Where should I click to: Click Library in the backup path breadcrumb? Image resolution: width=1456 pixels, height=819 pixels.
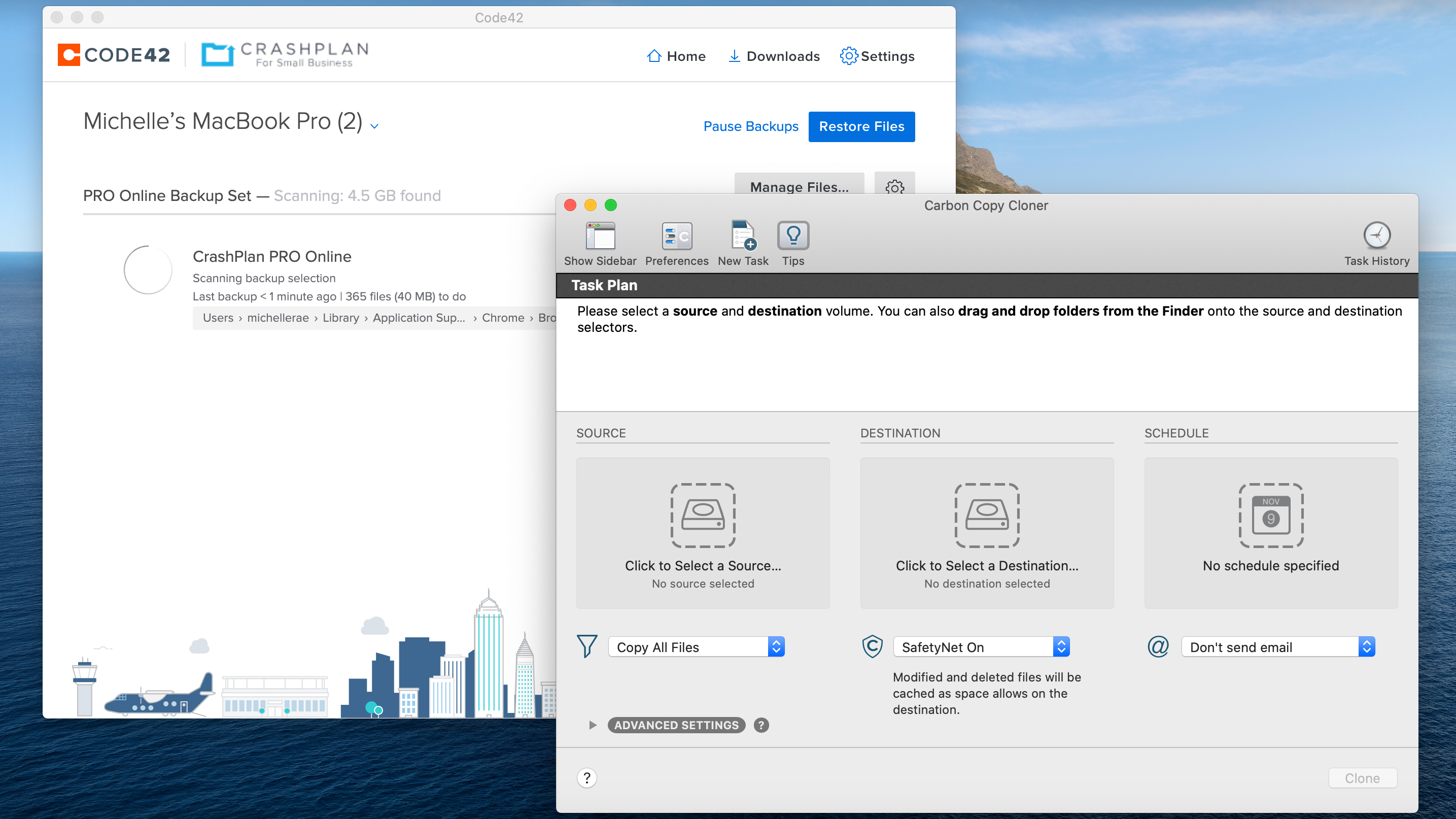click(x=341, y=318)
